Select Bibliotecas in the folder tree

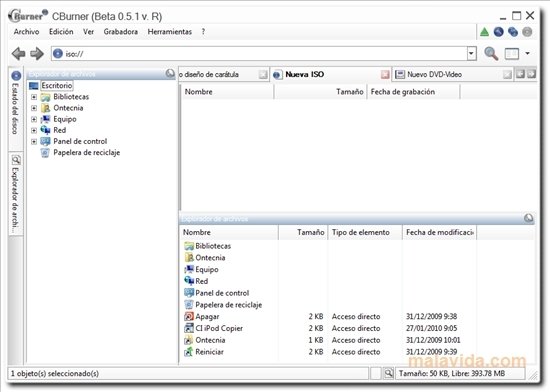(x=71, y=97)
